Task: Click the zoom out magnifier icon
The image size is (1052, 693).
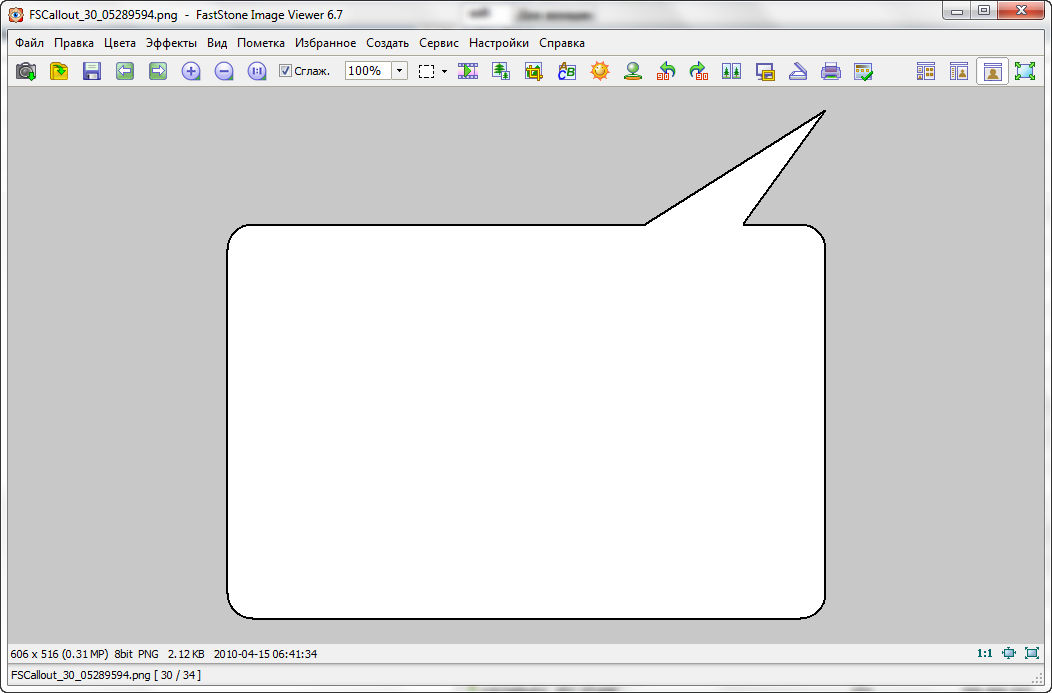Action: [224, 71]
